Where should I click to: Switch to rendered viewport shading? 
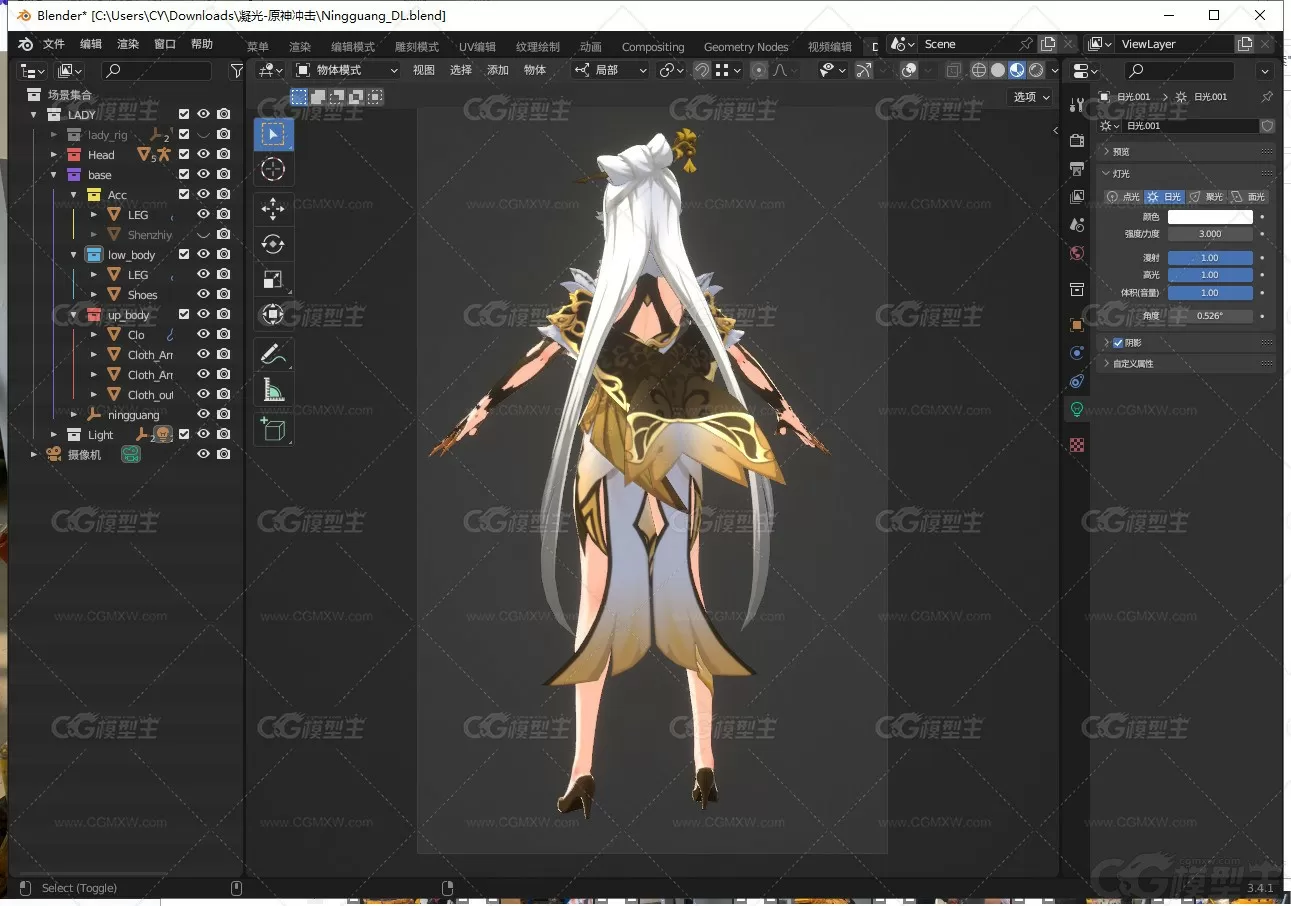click(x=1036, y=70)
